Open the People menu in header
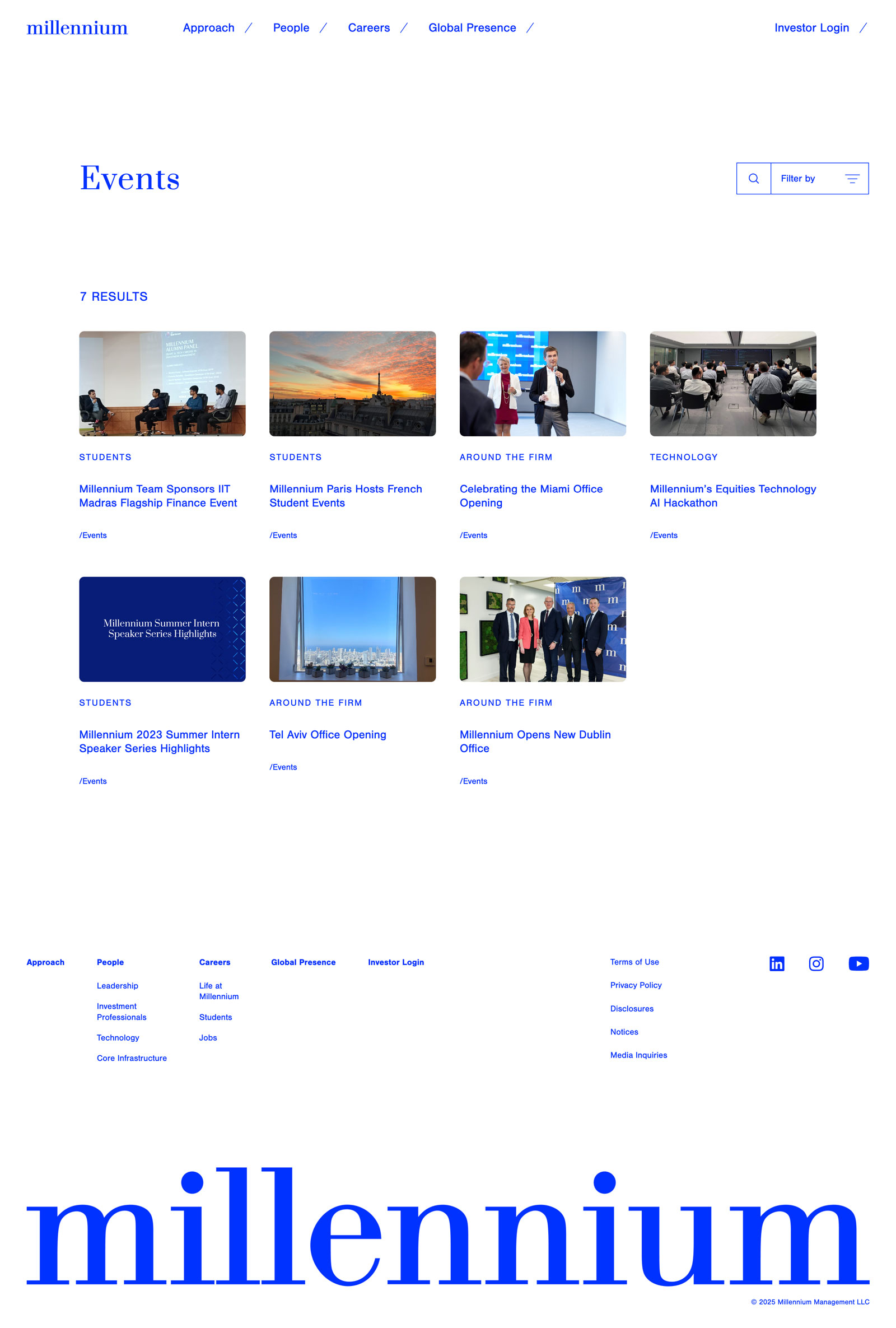The image size is (896, 1328). tap(291, 28)
